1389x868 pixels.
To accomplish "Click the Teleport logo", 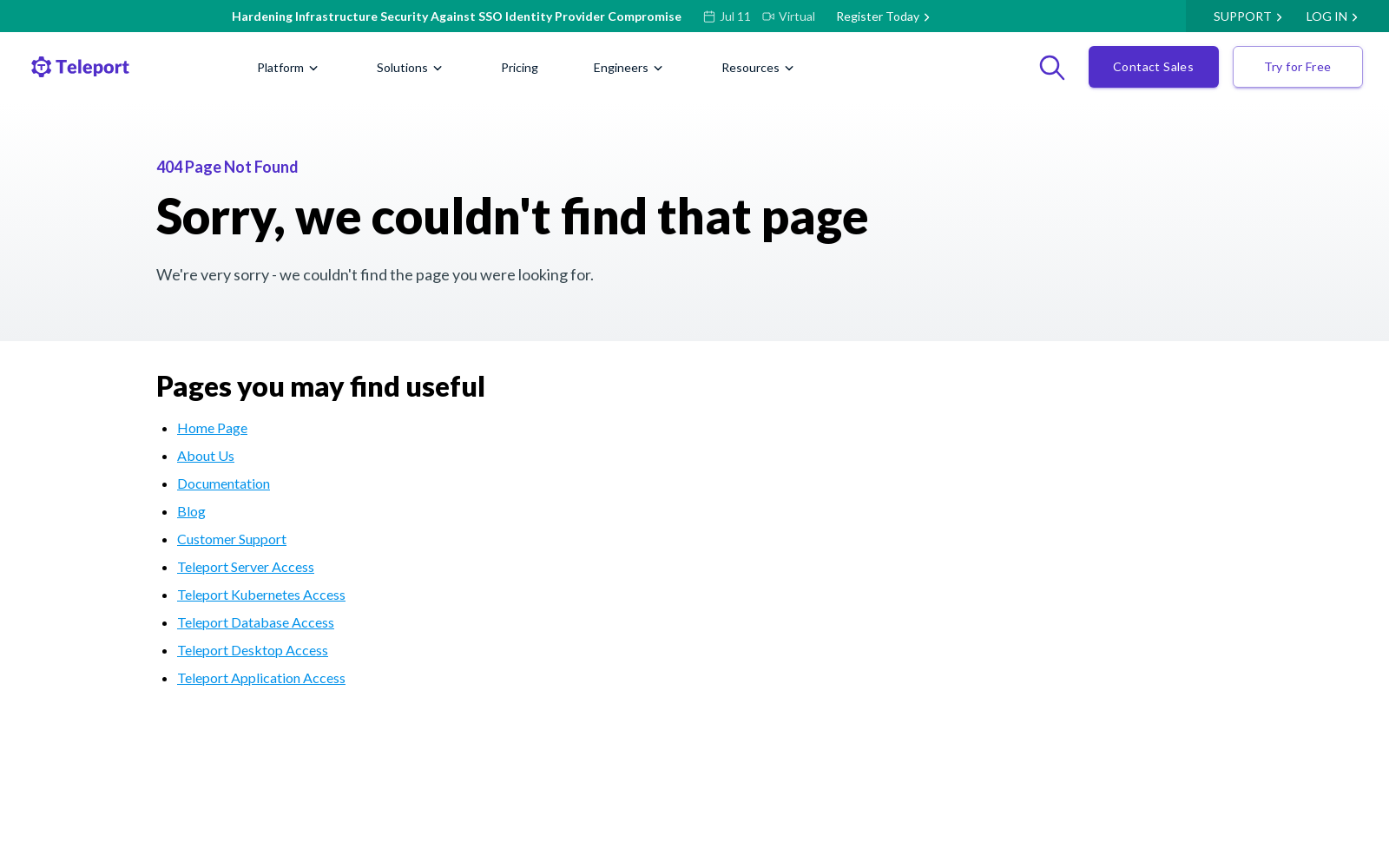I will click(x=80, y=67).
